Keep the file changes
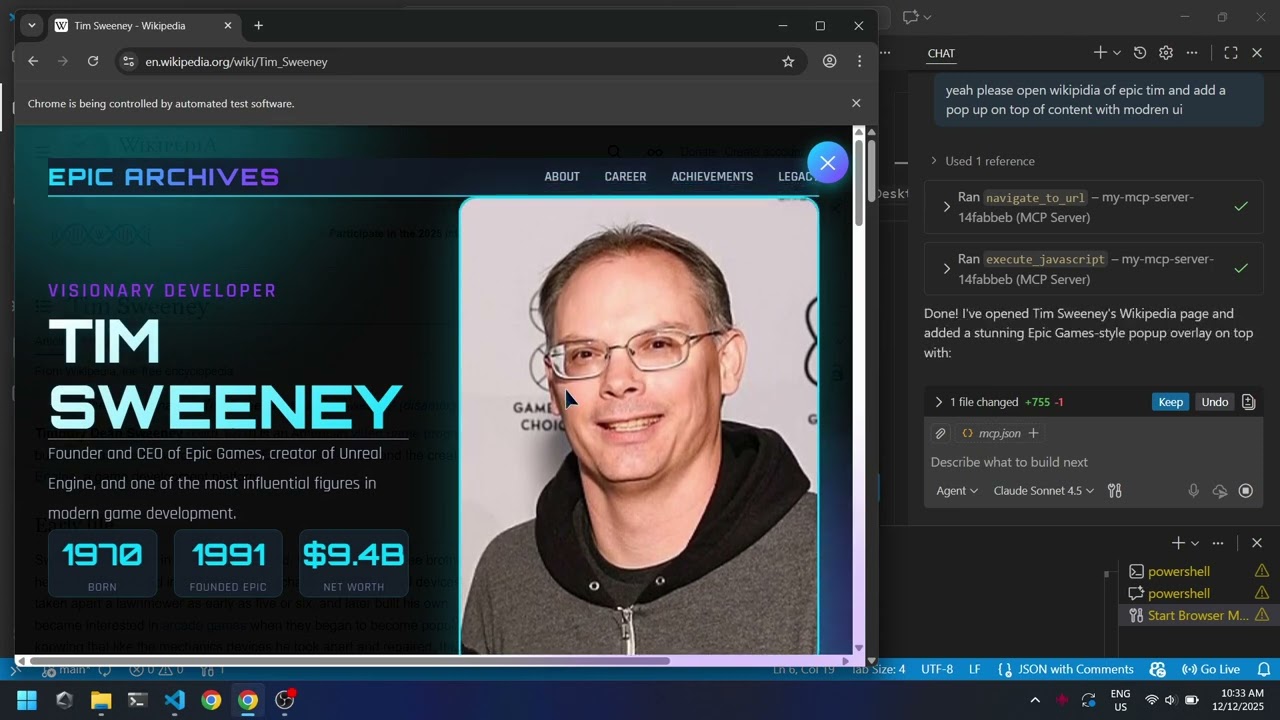Viewport: 1280px width, 720px height. [x=1170, y=402]
